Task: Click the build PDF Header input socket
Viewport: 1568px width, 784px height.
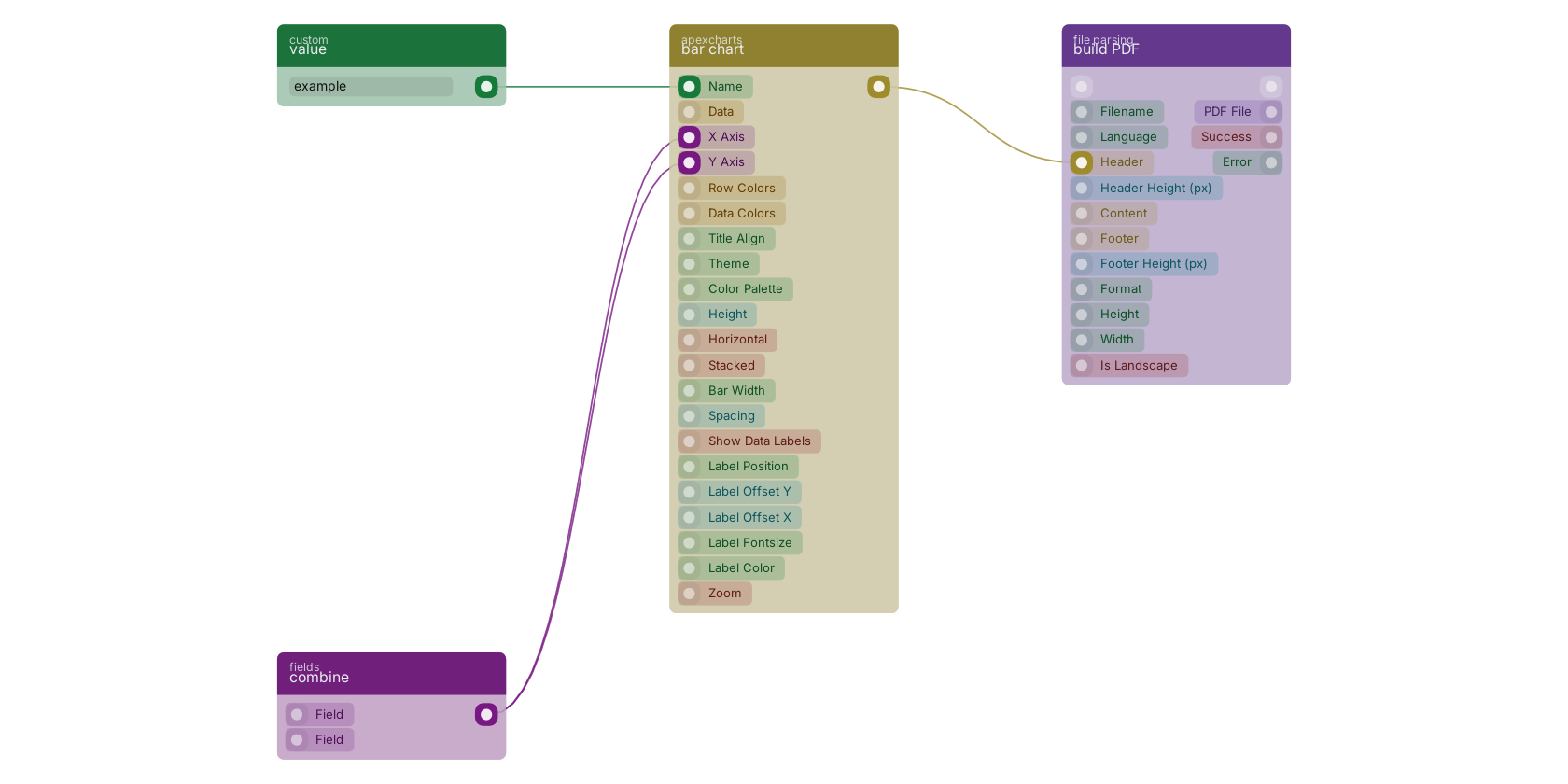Action: pos(1082,162)
